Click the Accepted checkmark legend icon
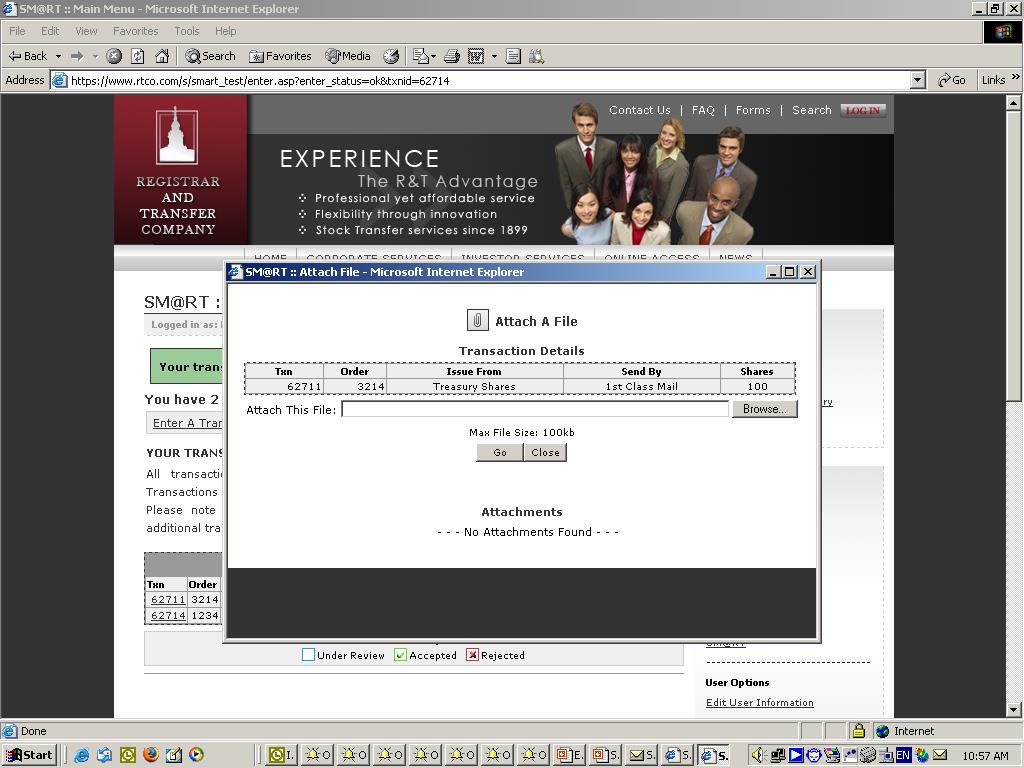This screenshot has width=1024, height=768. 400,655
